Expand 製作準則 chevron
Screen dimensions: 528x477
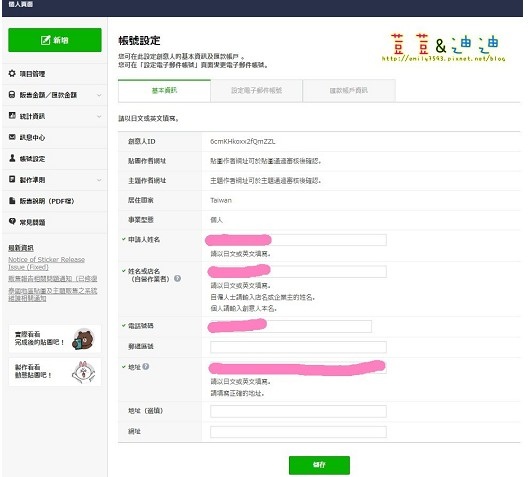point(99,180)
